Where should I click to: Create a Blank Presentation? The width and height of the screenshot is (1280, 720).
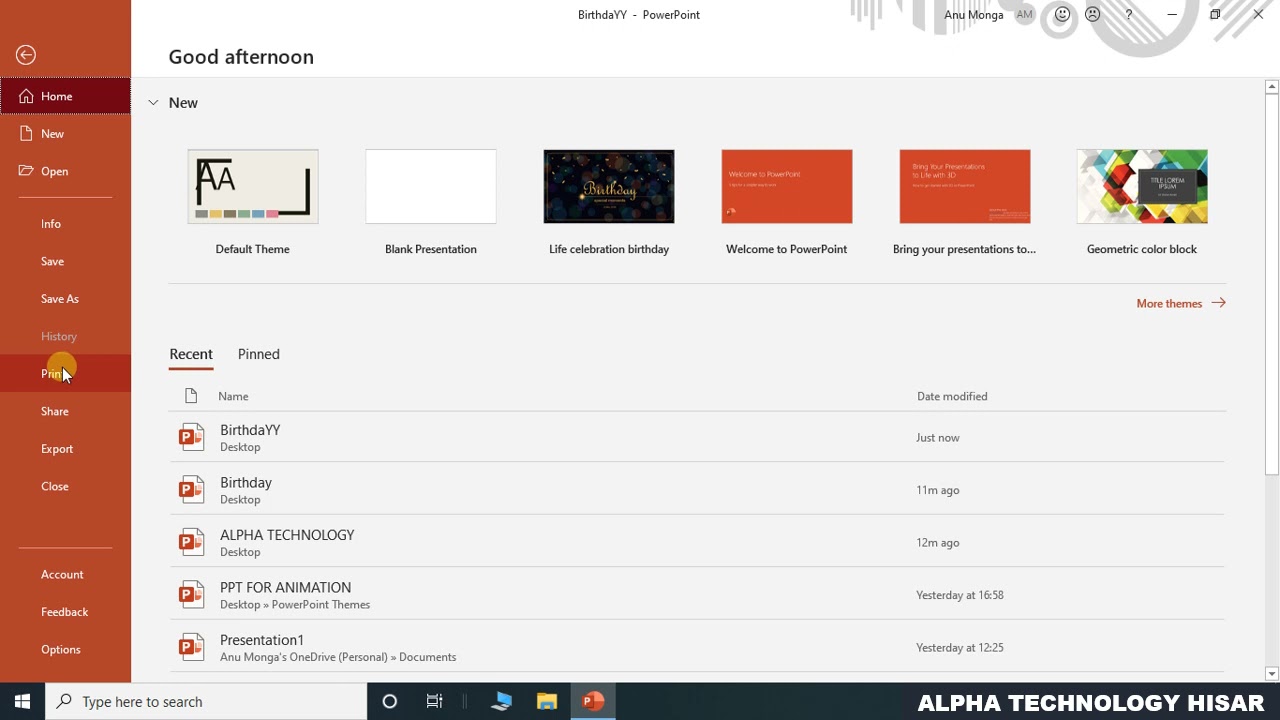pyautogui.click(x=431, y=187)
